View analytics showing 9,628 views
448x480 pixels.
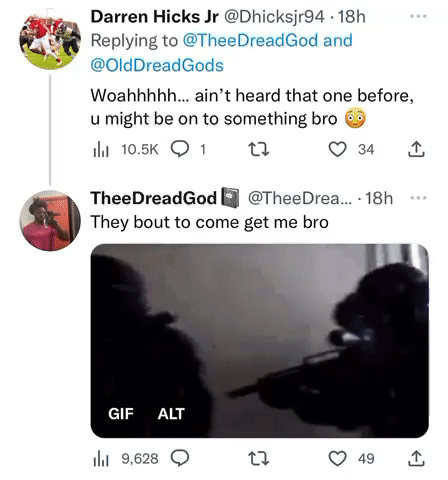[125, 458]
